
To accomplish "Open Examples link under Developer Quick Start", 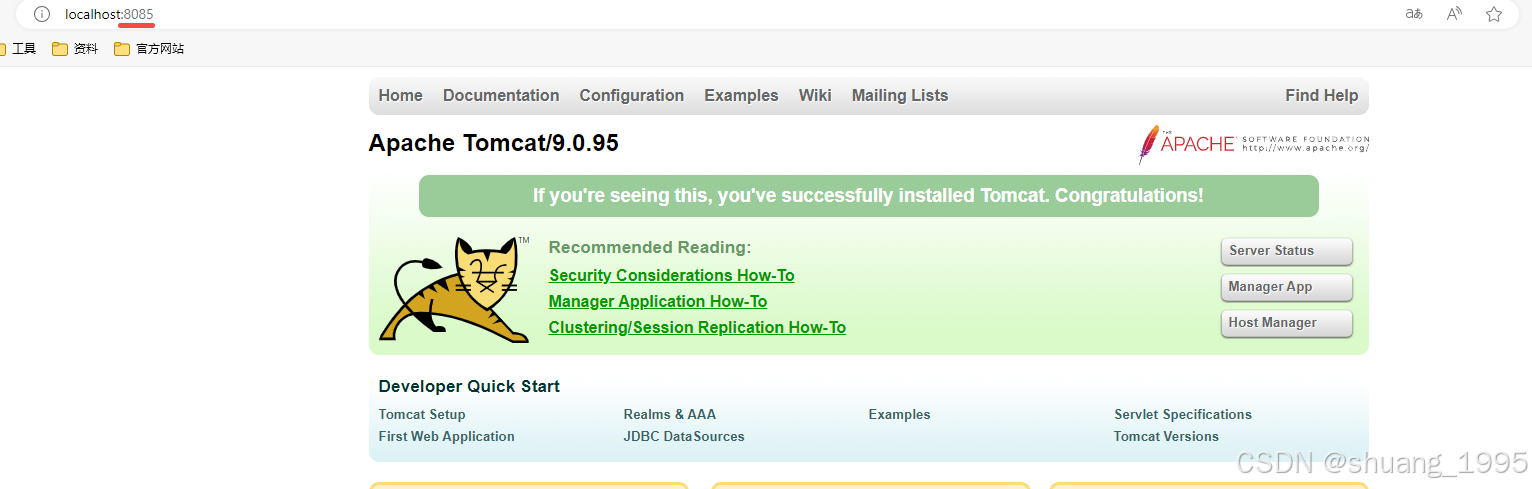I will (x=899, y=415).
